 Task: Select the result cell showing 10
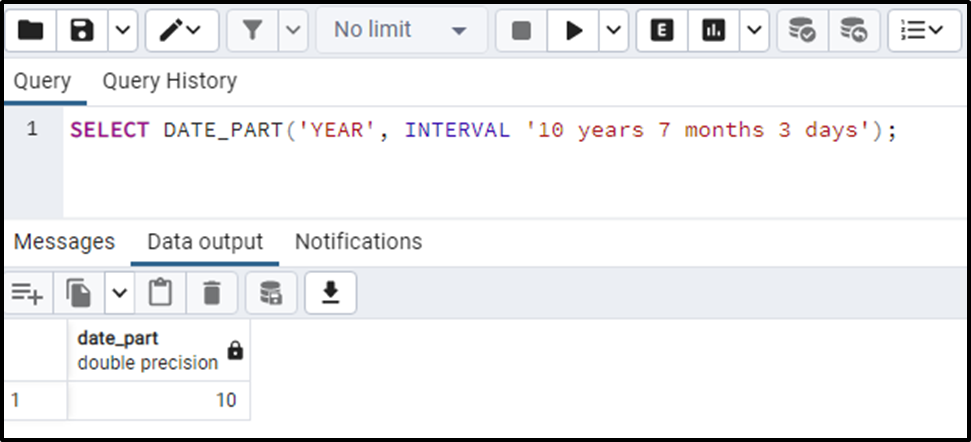tap(159, 401)
